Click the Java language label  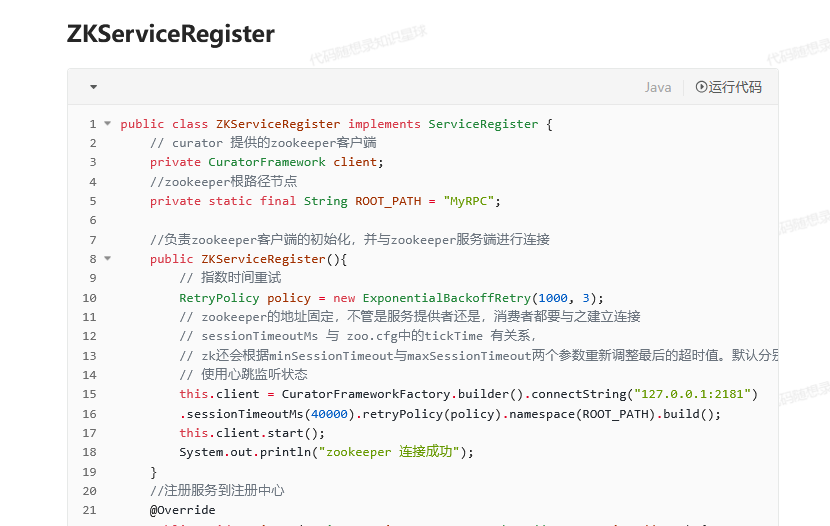[x=658, y=87]
